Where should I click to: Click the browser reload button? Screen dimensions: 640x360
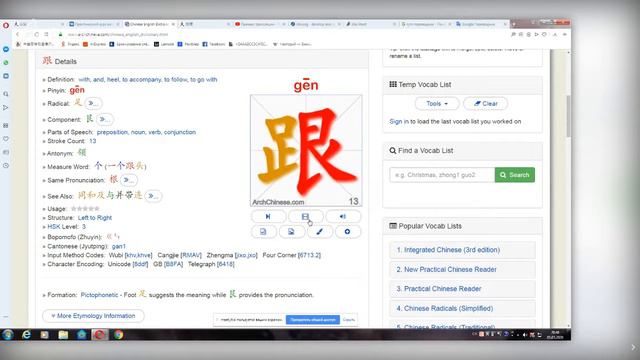pyautogui.click(x=36, y=35)
